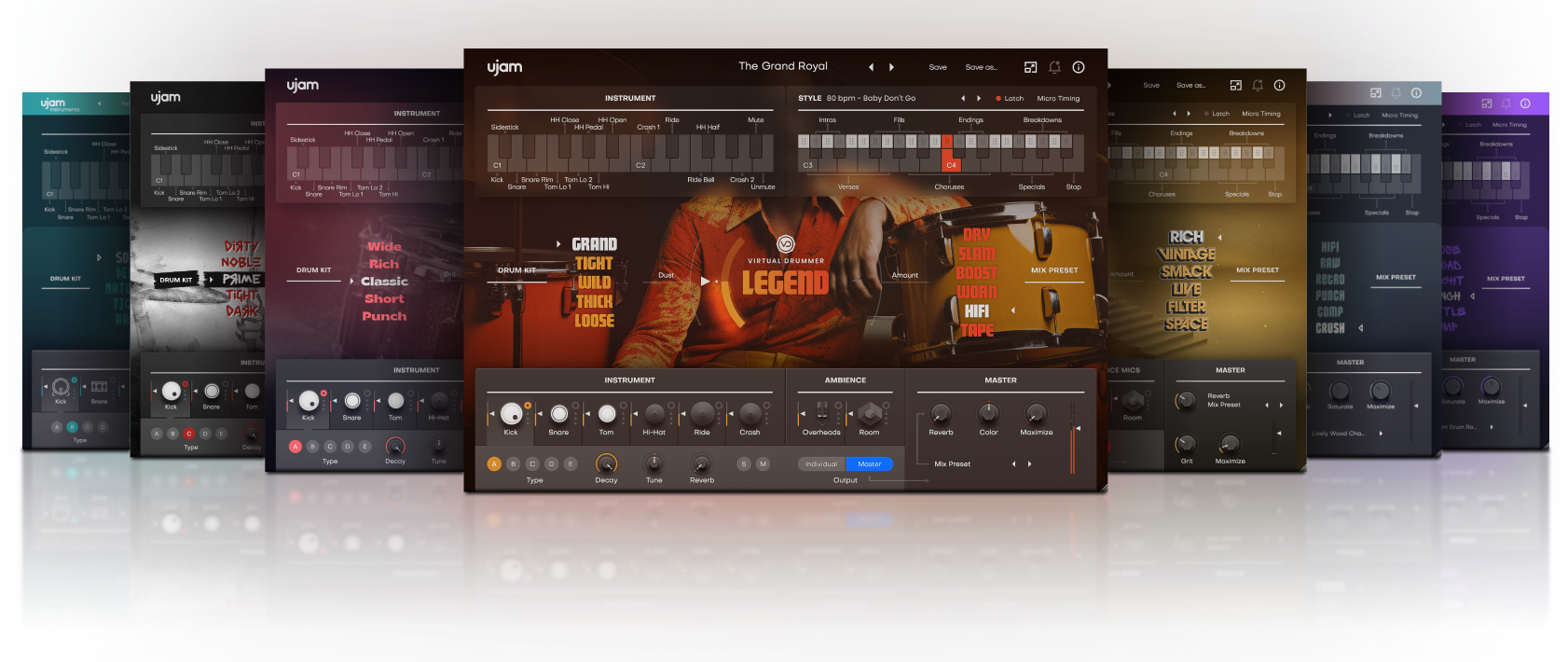Select Kick icon in teal window
Screen dimensions: 1568x662
61,386
